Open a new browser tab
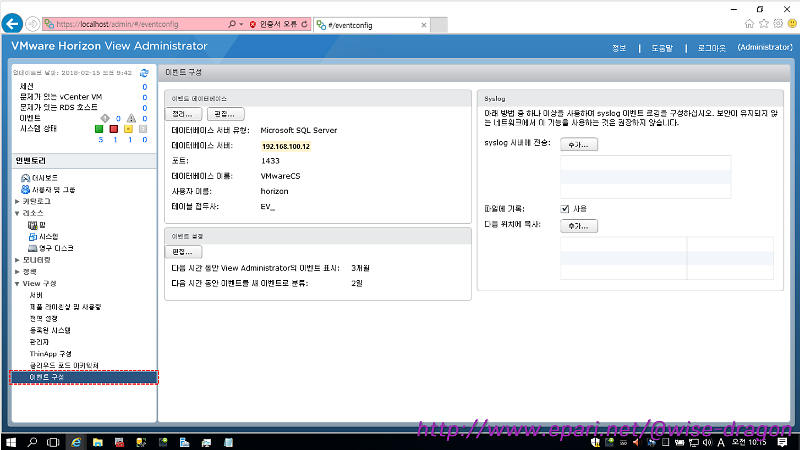 coord(439,24)
